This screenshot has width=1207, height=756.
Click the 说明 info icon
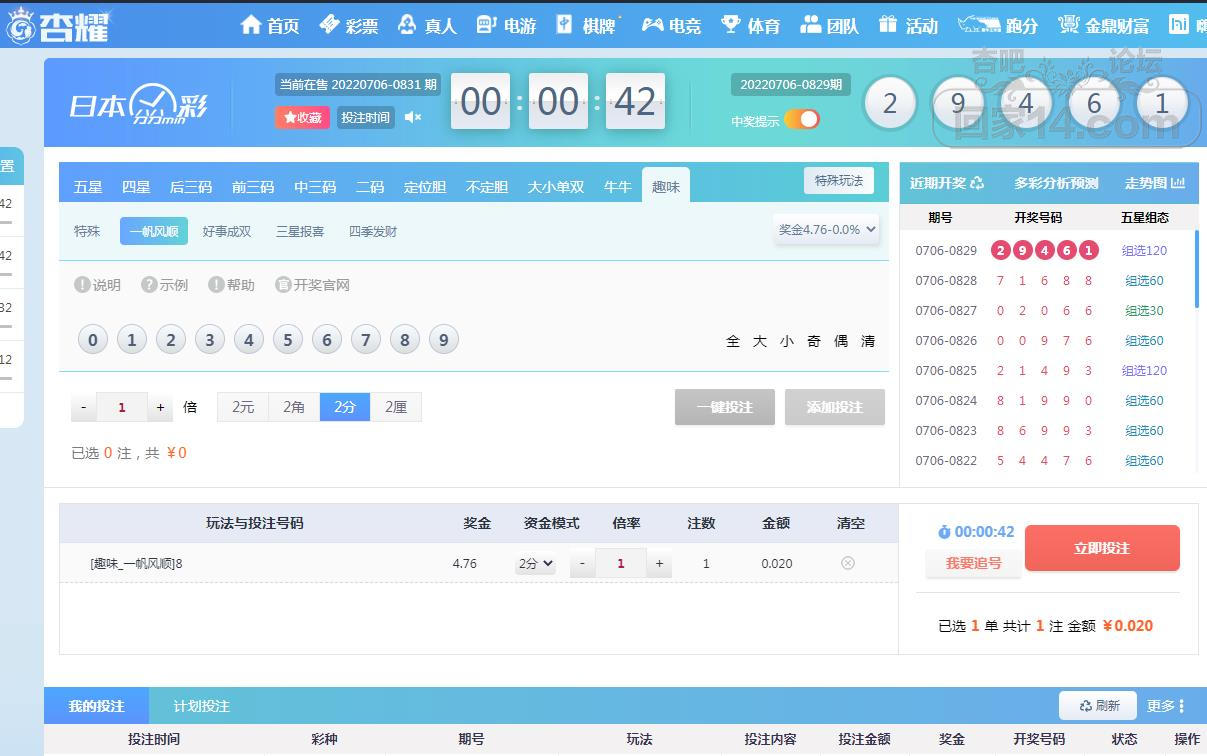(83, 285)
